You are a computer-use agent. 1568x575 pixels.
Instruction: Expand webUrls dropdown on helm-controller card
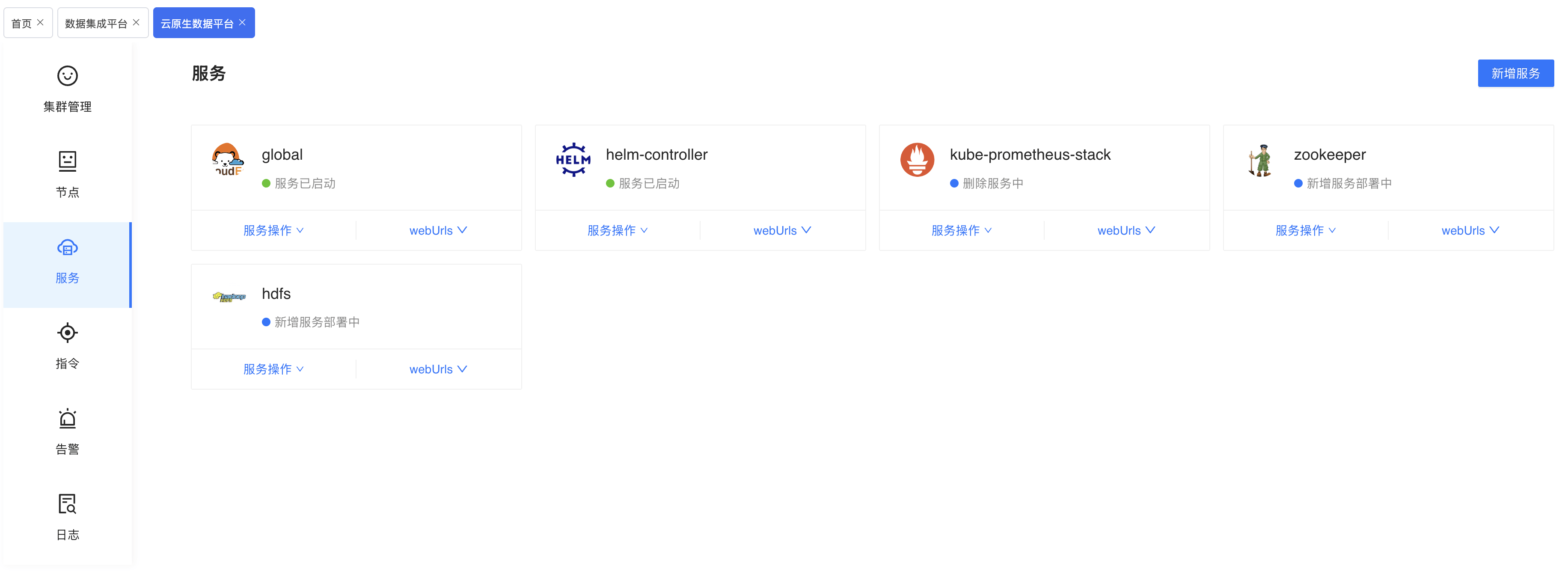(x=782, y=230)
